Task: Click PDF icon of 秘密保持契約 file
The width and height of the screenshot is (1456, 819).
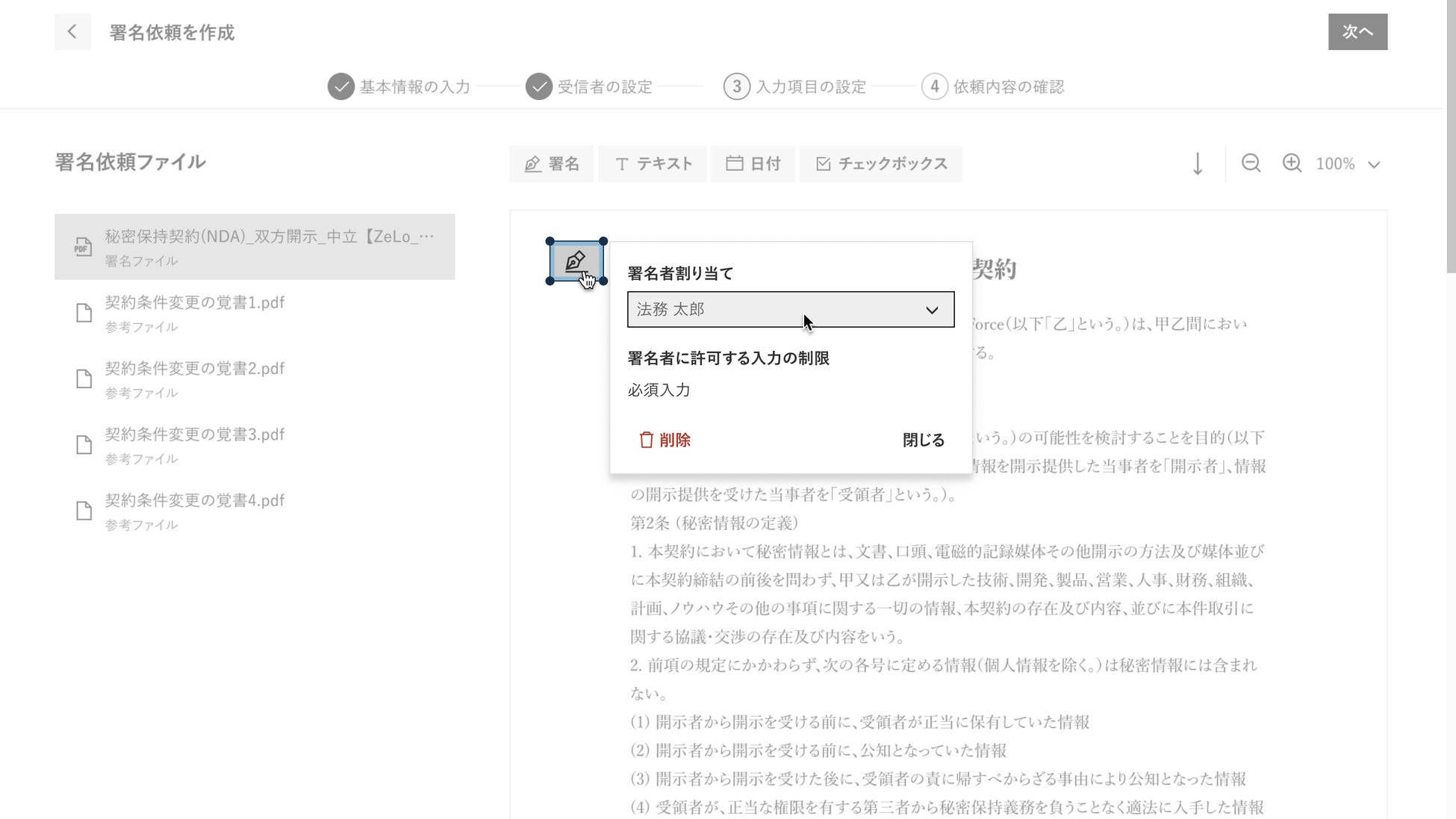Action: (83, 247)
